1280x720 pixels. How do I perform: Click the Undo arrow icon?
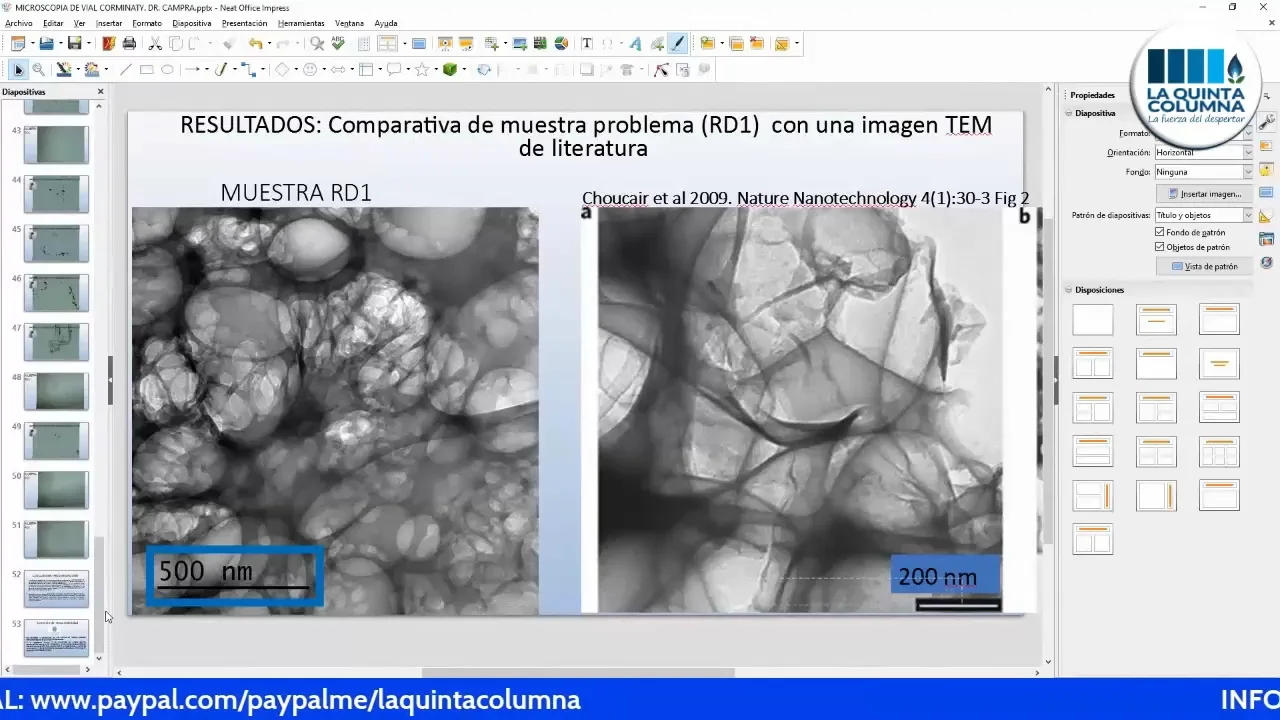[x=256, y=44]
